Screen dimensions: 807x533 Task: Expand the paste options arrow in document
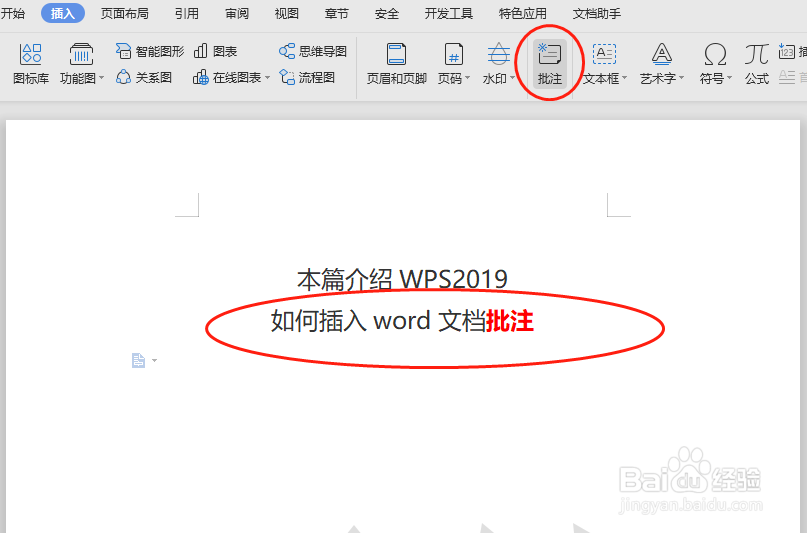coord(154,361)
